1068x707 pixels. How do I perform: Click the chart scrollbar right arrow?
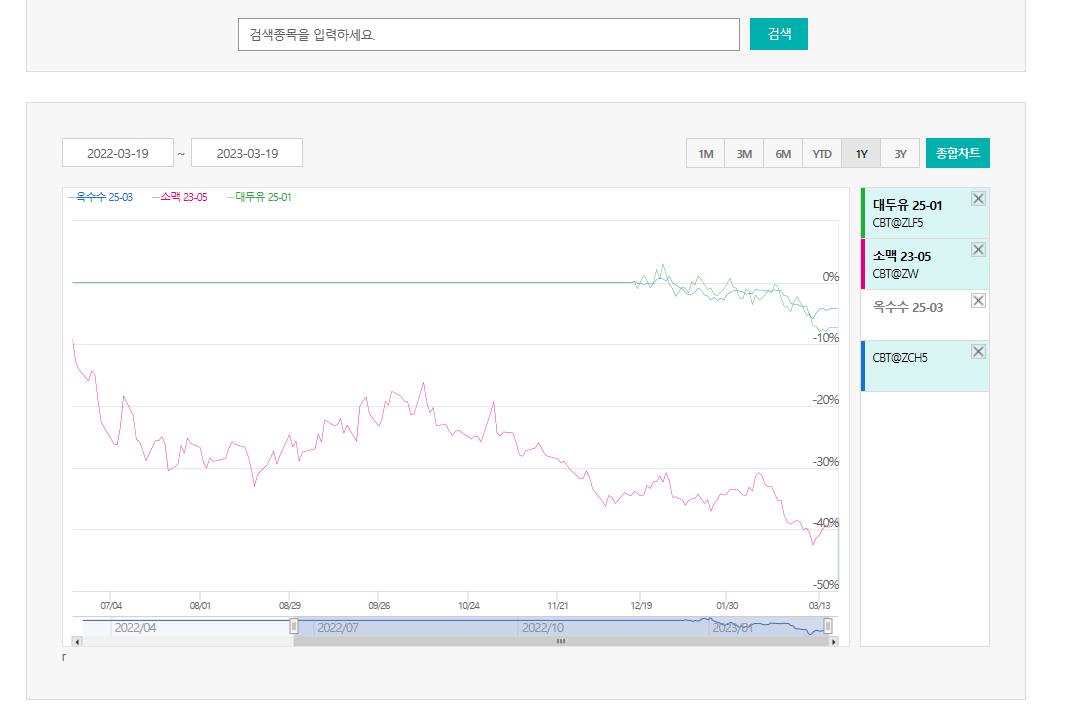pyautogui.click(x=834, y=642)
